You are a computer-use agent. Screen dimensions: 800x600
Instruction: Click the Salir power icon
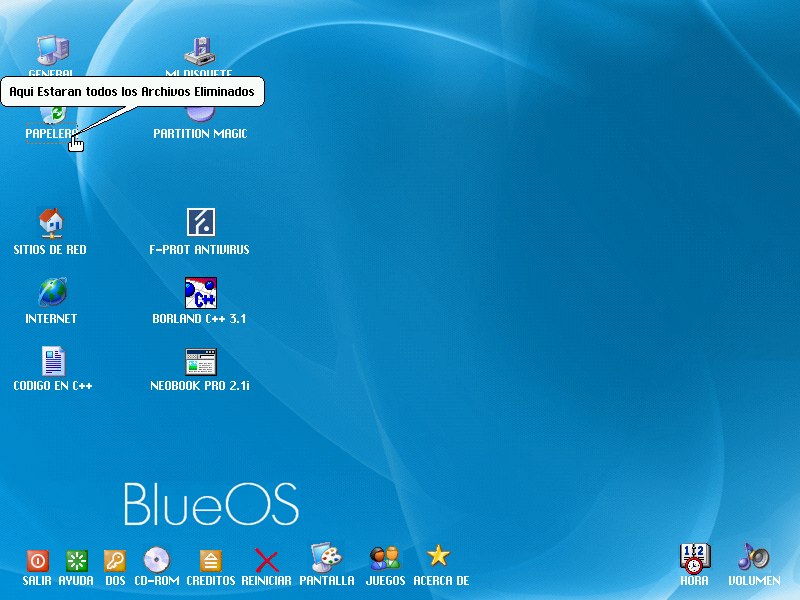pos(38,561)
